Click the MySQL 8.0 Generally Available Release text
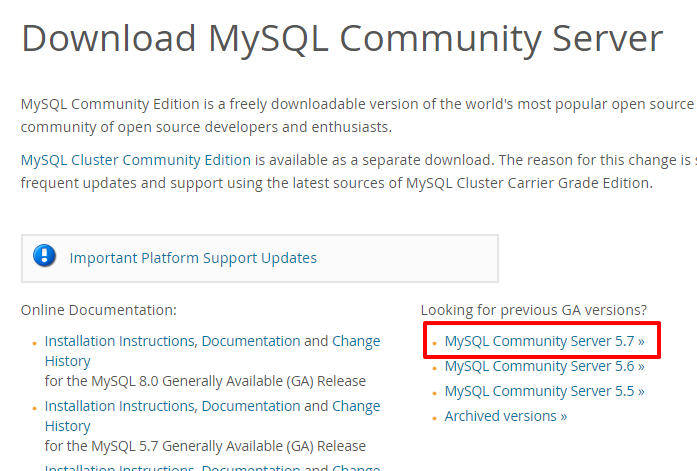The image size is (697, 471). coord(205,381)
